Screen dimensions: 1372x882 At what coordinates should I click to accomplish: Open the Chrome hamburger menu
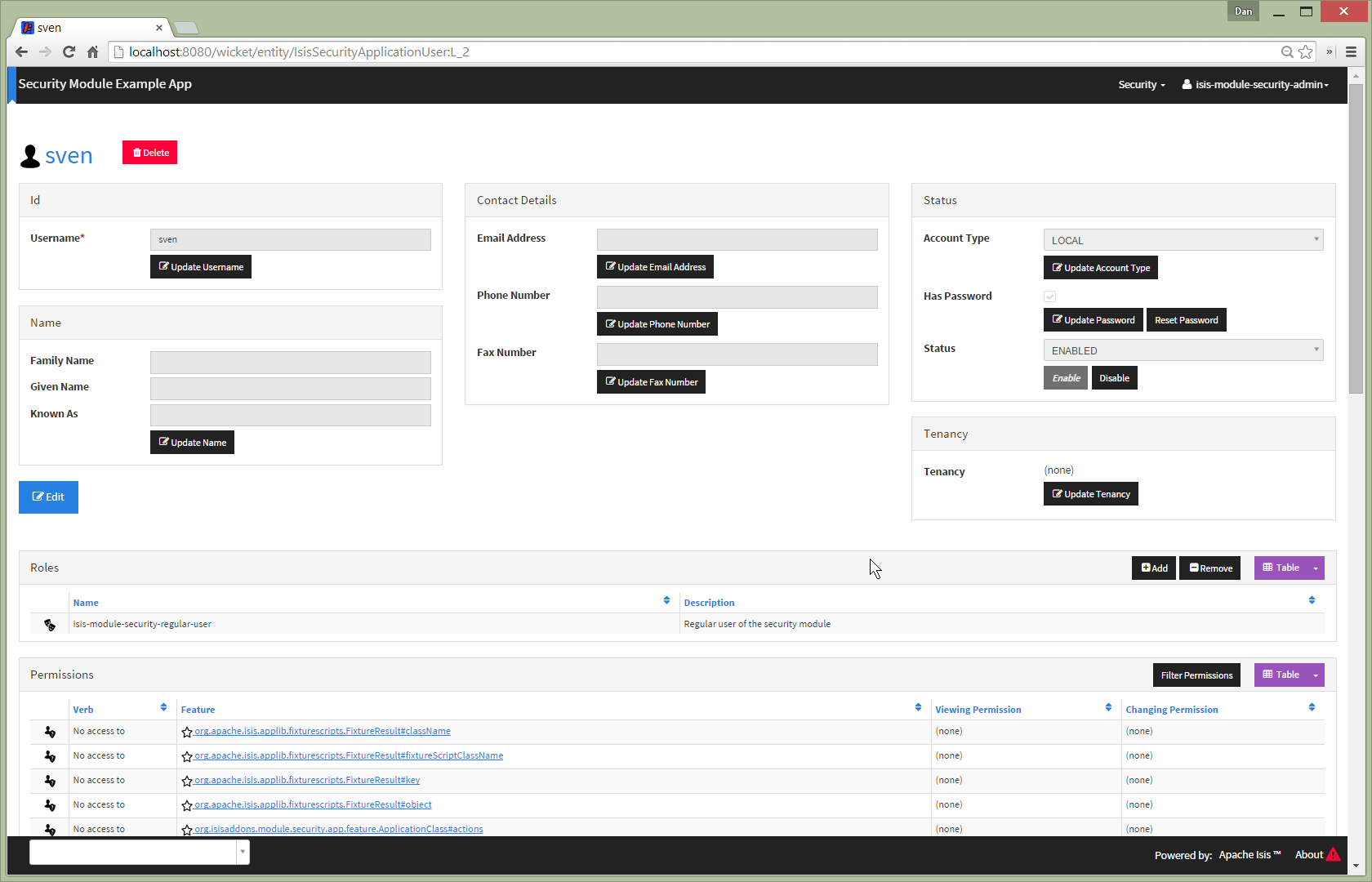1351,52
